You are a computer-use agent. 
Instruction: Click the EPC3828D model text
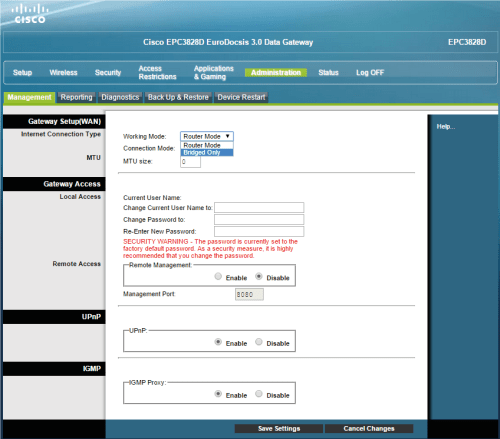tap(467, 42)
